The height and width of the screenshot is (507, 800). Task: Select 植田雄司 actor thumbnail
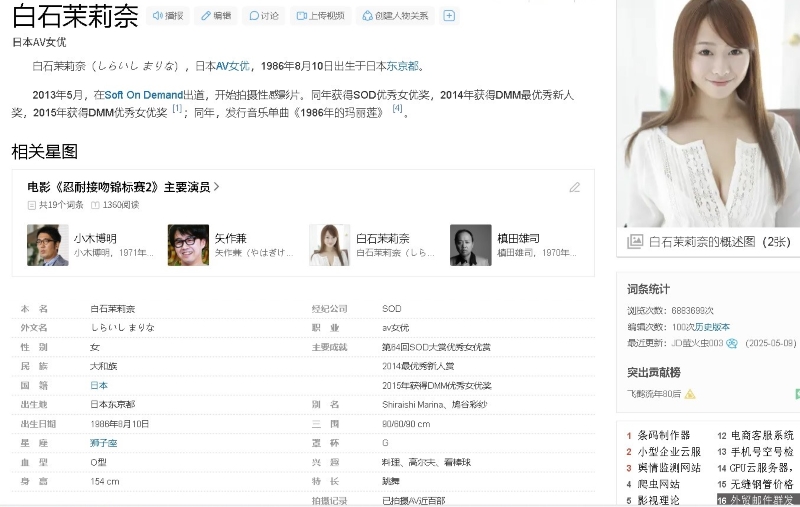click(470, 245)
